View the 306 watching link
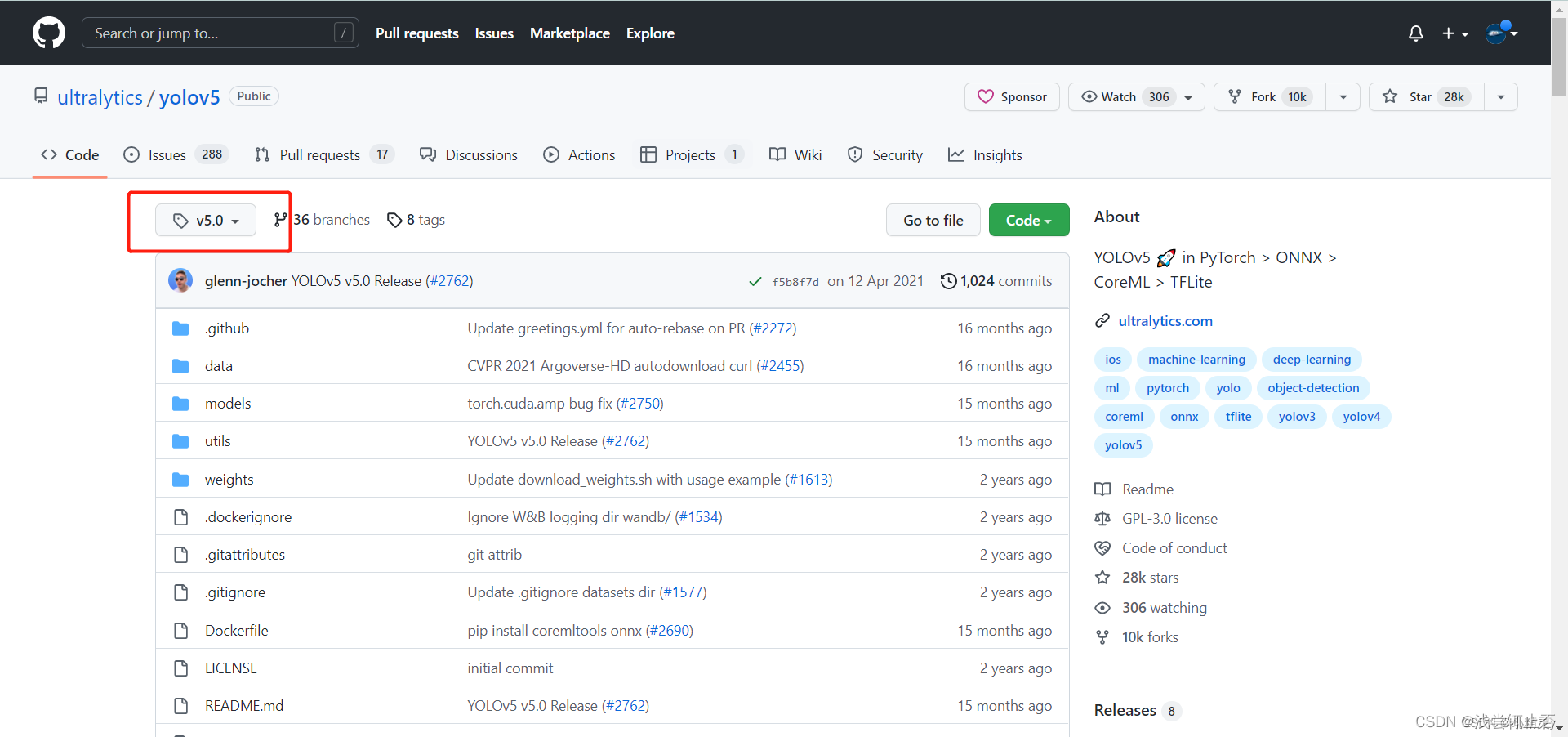Image resolution: width=1568 pixels, height=737 pixels. pos(1151,607)
